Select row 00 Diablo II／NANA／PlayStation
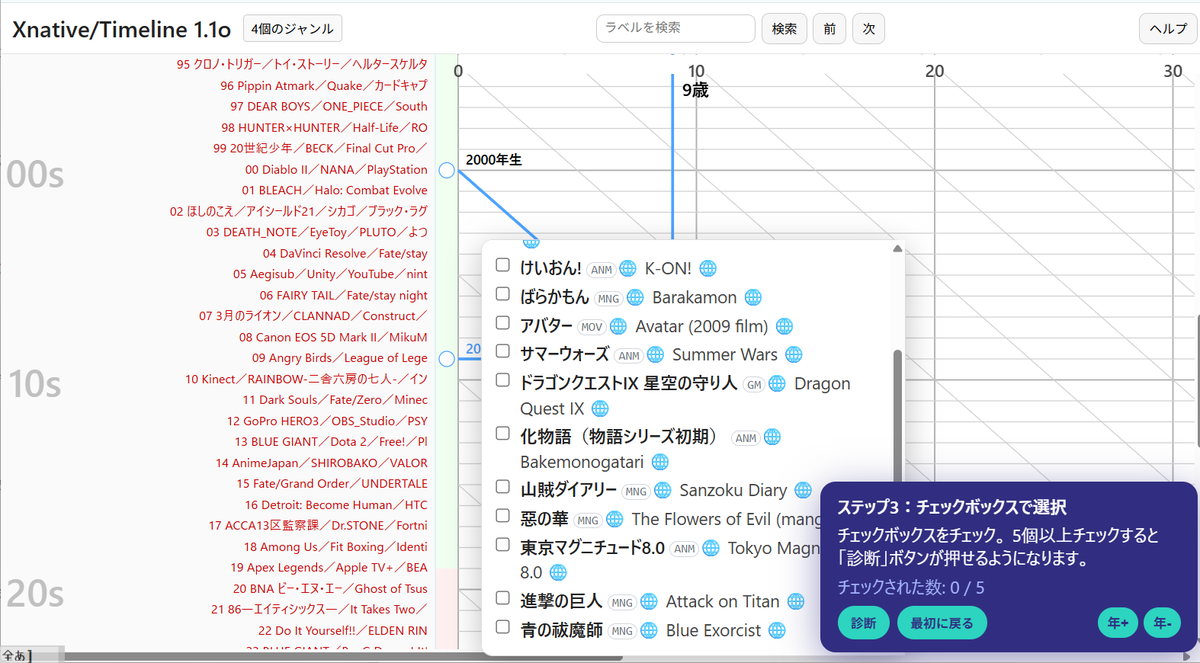Viewport: 1200px width, 663px height. (x=336, y=169)
